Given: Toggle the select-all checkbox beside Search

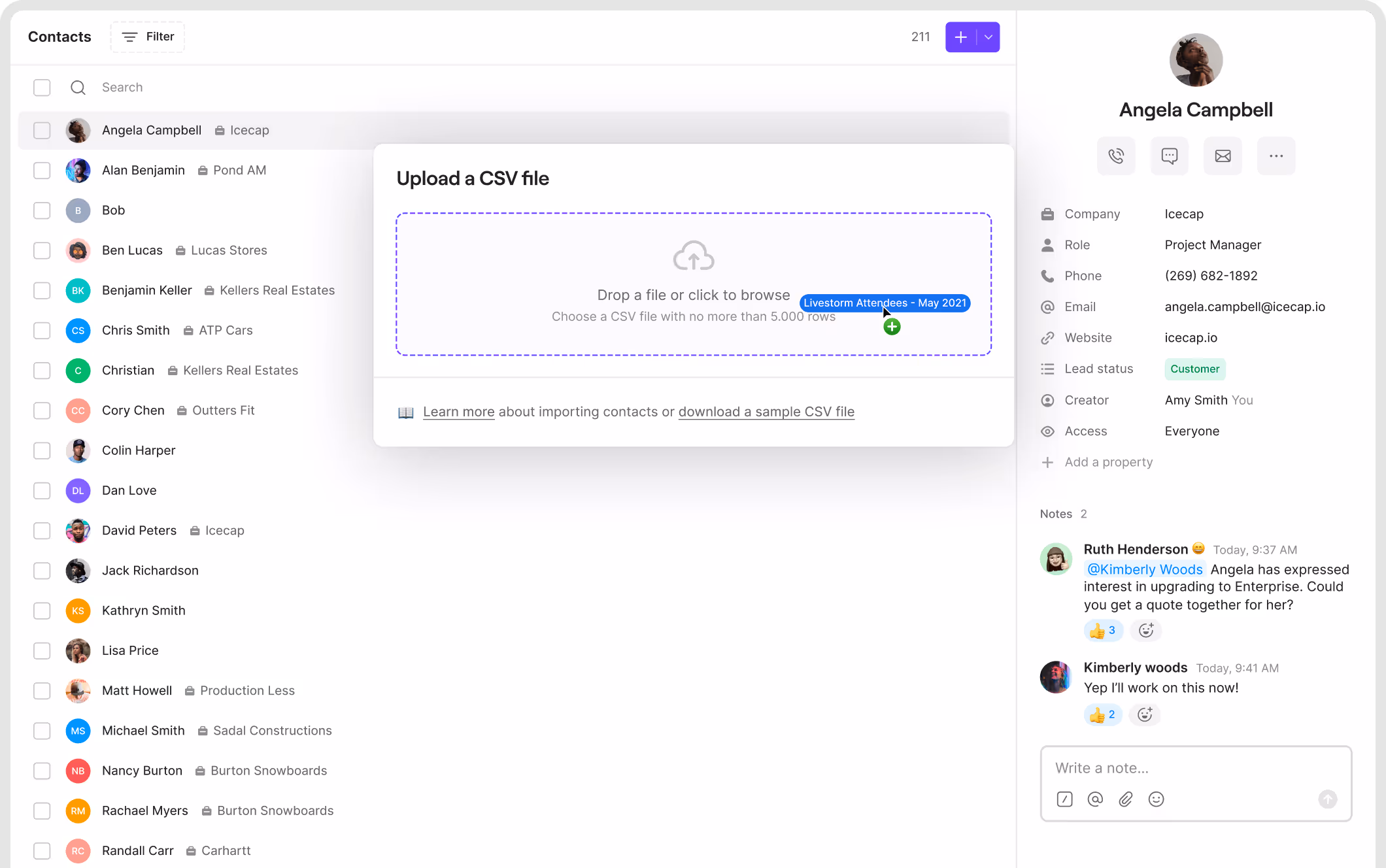Looking at the screenshot, I should pyautogui.click(x=42, y=88).
